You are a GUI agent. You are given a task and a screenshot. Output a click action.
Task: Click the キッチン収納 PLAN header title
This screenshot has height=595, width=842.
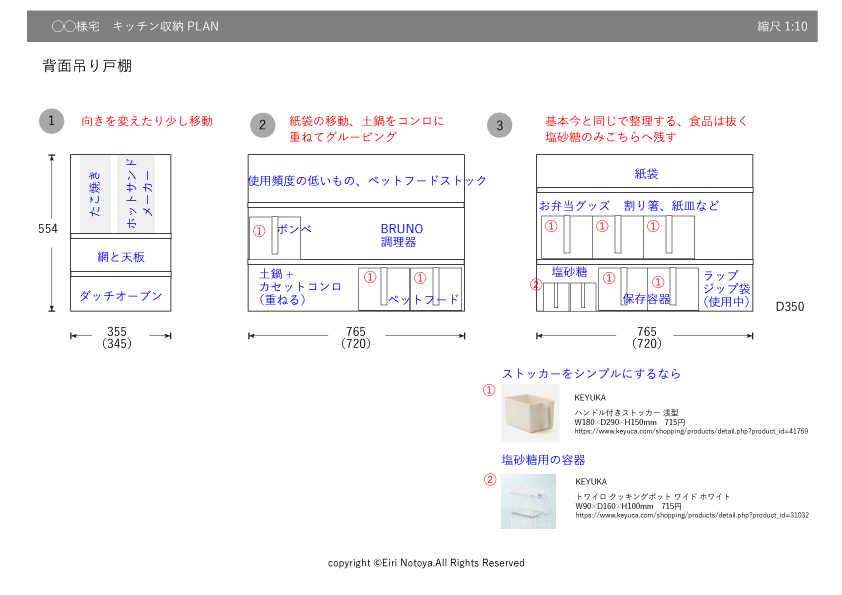(165, 26)
